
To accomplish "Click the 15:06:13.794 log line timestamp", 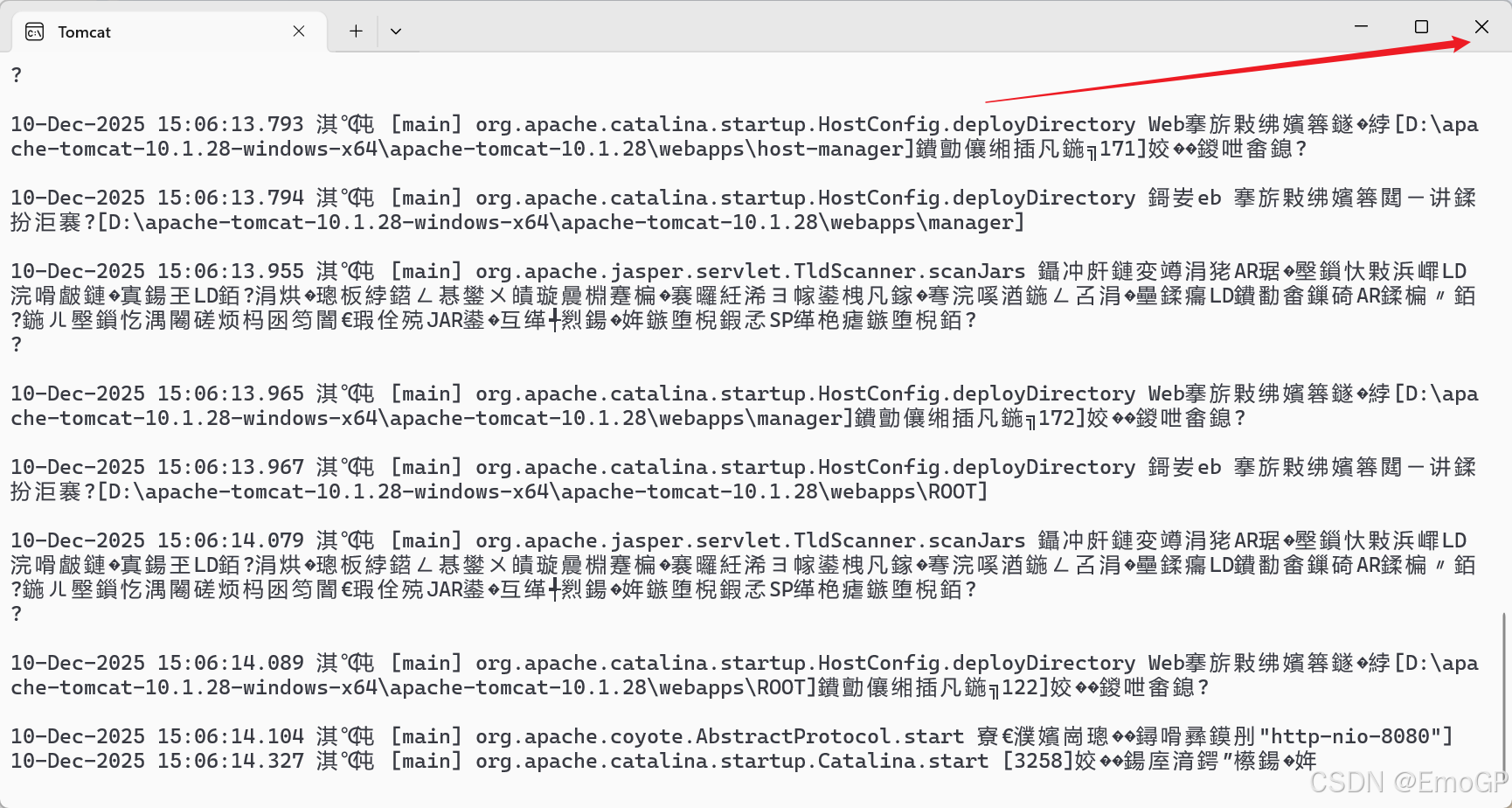I will [x=156, y=198].
